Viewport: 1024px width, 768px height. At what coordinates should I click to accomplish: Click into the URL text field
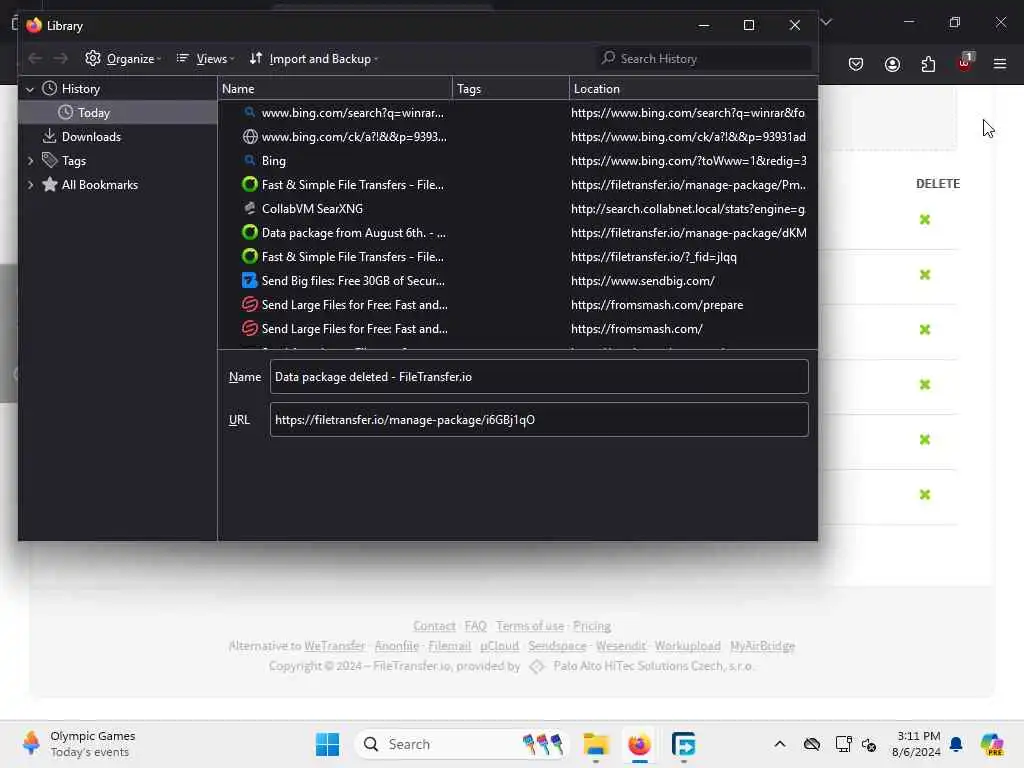tap(539, 420)
